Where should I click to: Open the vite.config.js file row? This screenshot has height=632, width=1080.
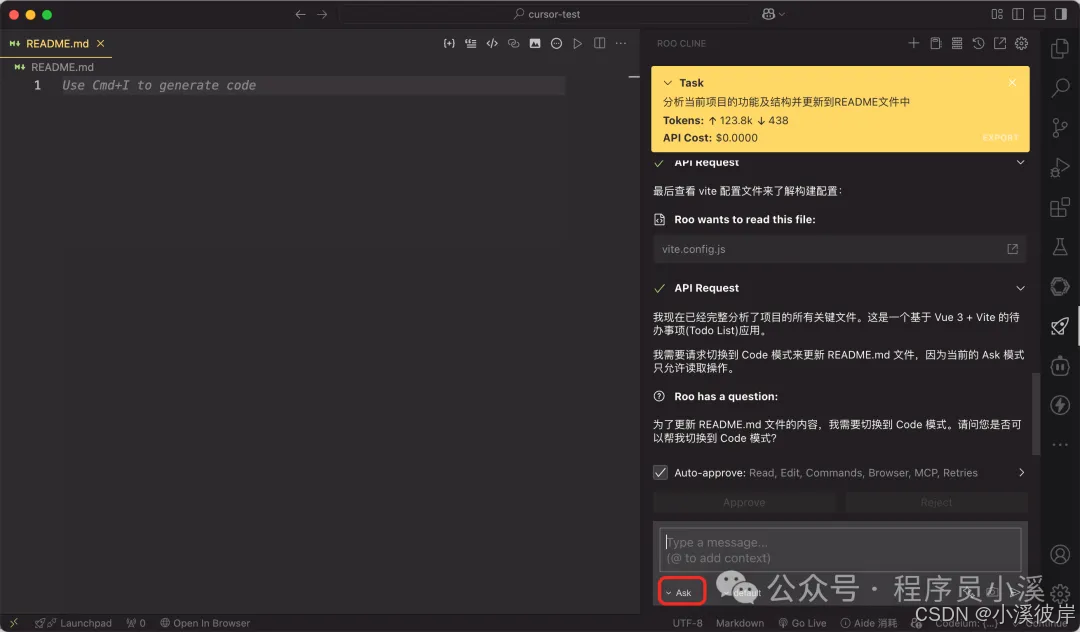[x=840, y=249]
